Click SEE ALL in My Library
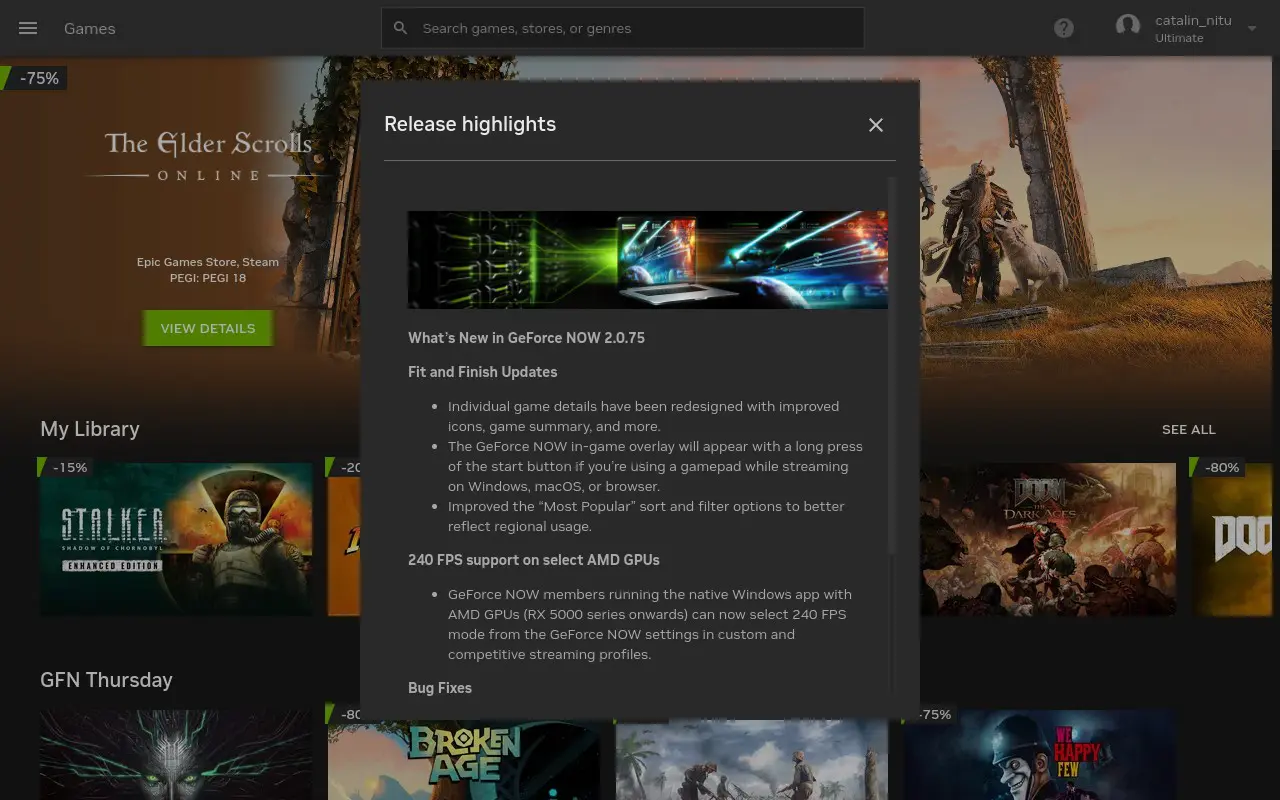Viewport: 1280px width, 800px height. pyautogui.click(x=1189, y=429)
